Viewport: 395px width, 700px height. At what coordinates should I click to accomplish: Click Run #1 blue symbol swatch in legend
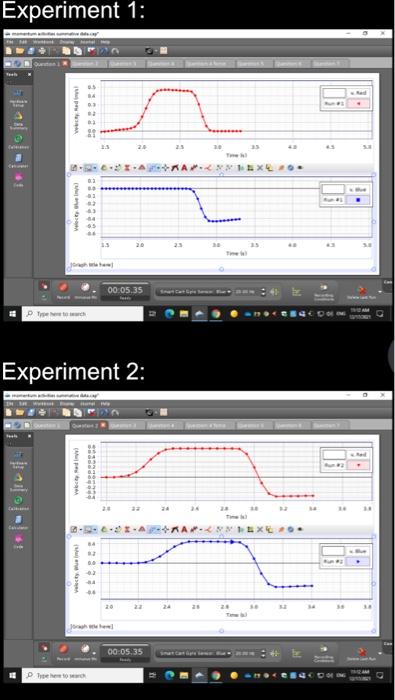coord(358,200)
